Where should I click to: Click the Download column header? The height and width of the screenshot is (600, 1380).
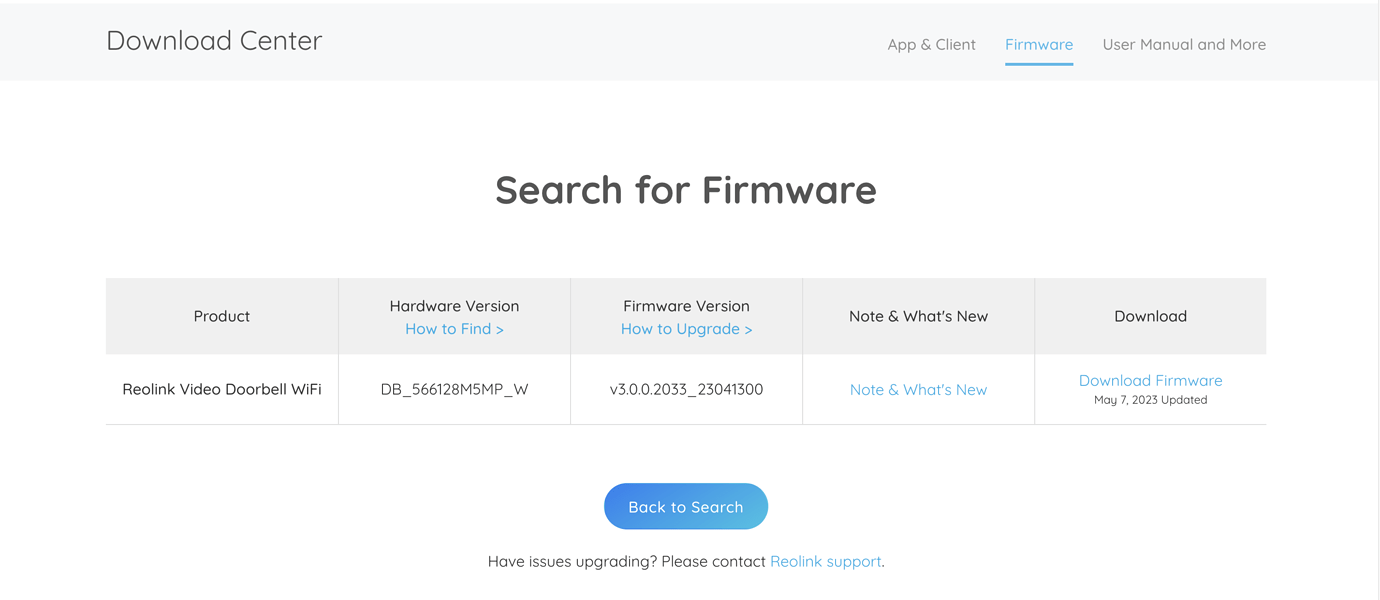coord(1150,316)
